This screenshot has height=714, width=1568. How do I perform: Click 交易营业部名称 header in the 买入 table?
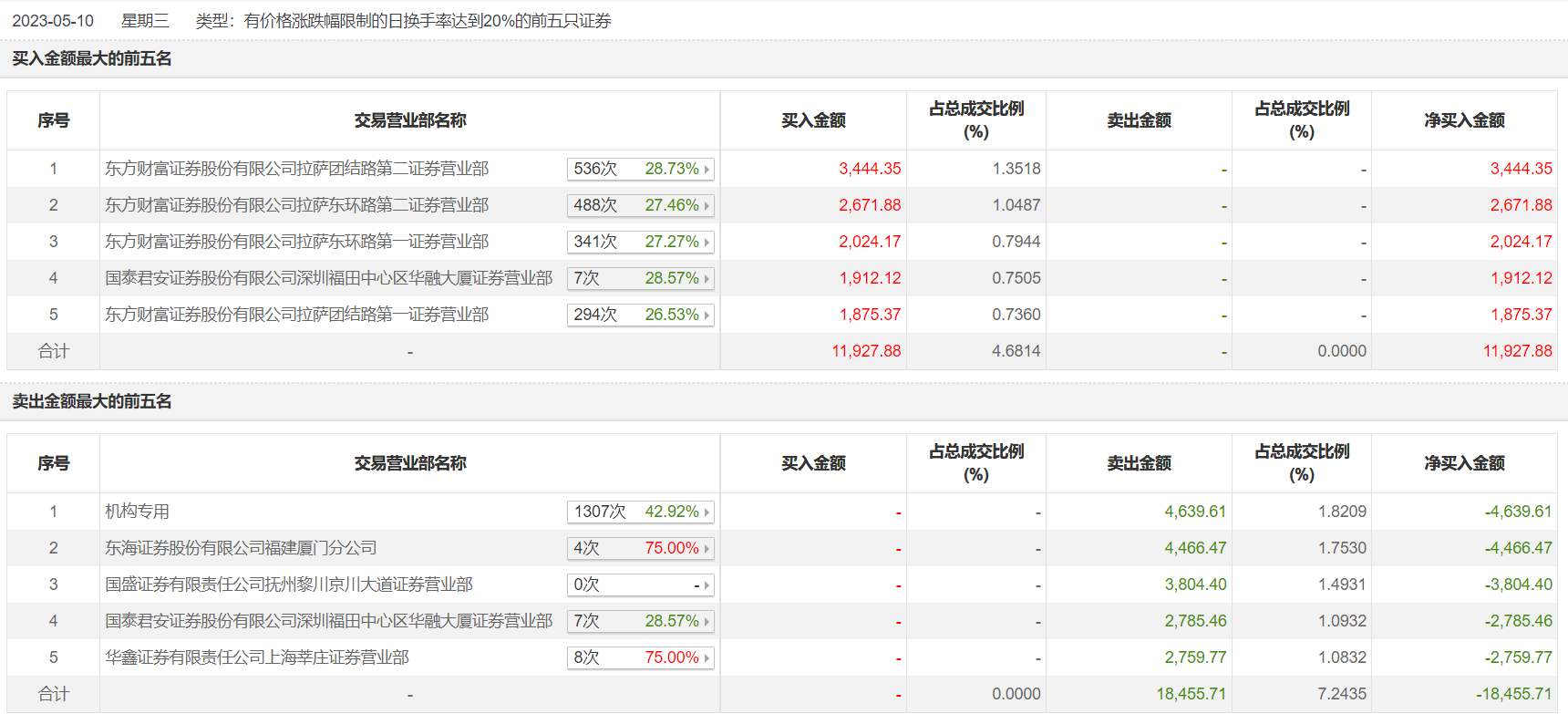410,120
